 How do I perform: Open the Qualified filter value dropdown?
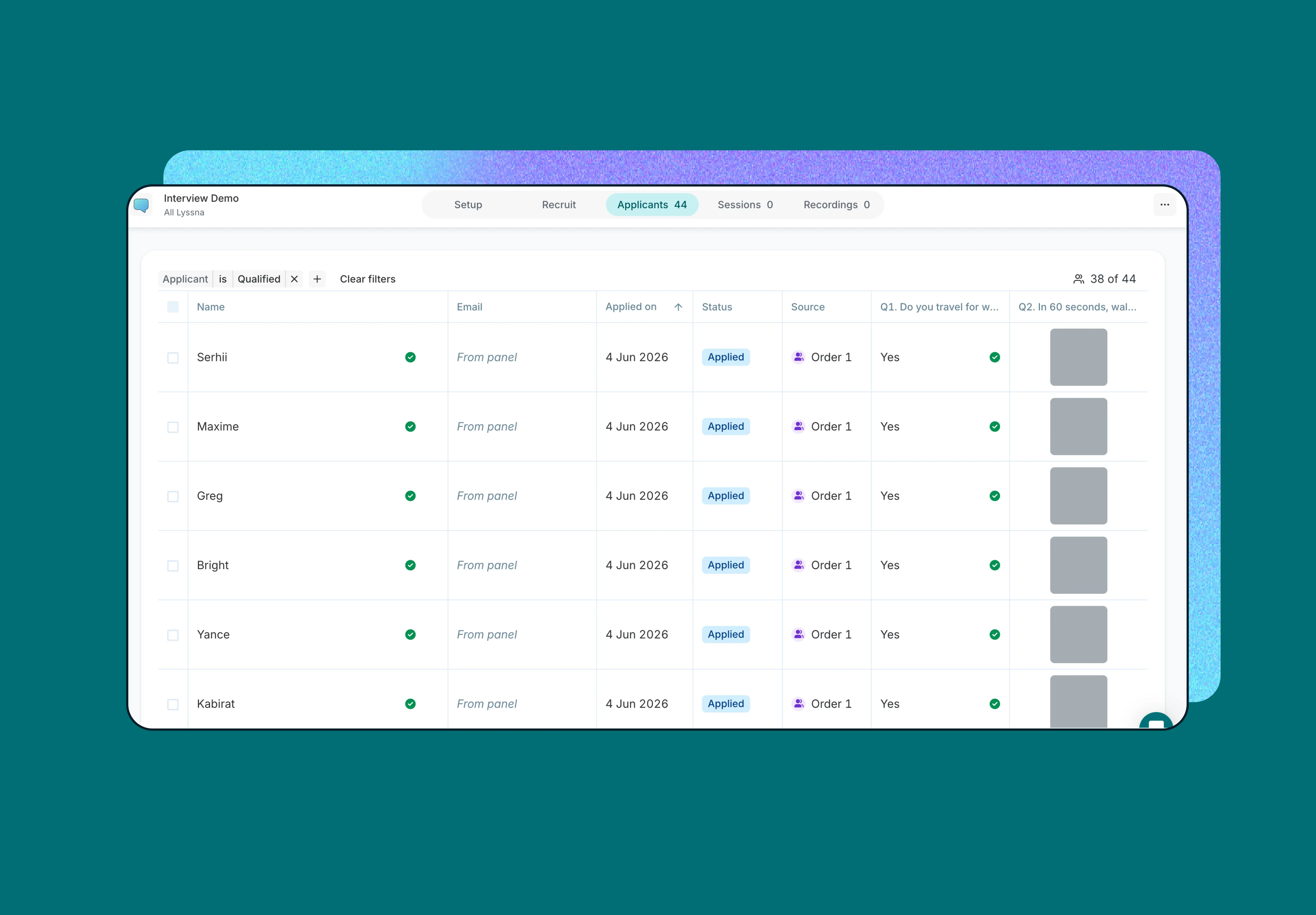pyautogui.click(x=259, y=279)
